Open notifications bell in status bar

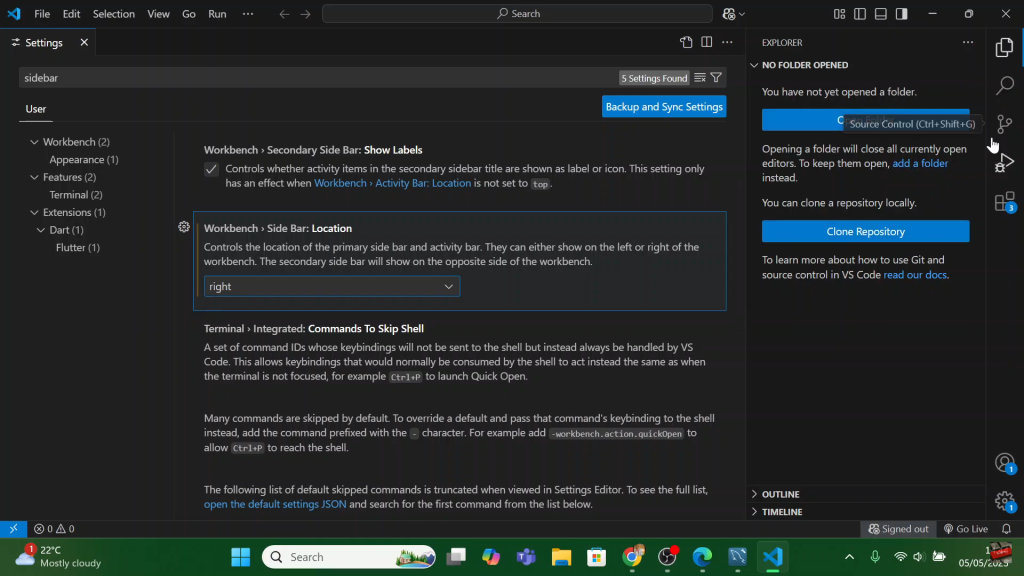click(x=1006, y=529)
